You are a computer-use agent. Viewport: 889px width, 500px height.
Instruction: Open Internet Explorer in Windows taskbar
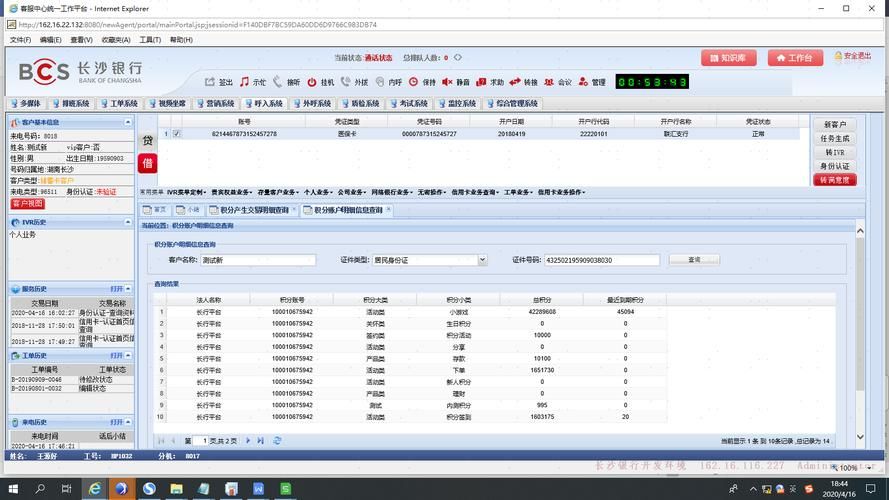pyautogui.click(x=95, y=489)
